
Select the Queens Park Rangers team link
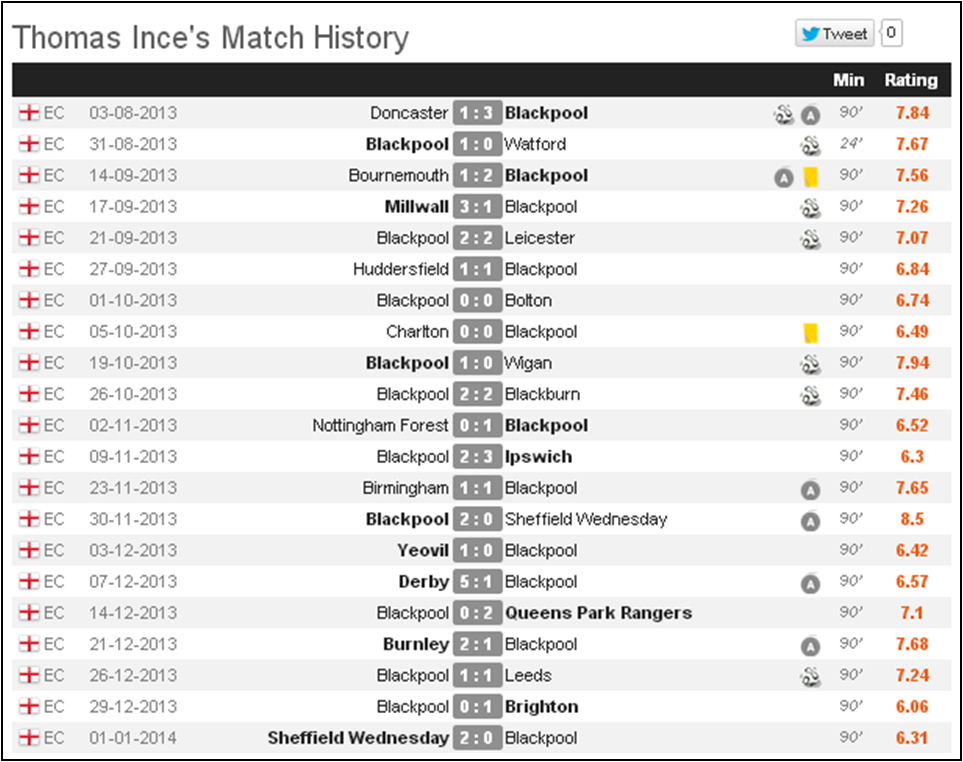coord(598,613)
